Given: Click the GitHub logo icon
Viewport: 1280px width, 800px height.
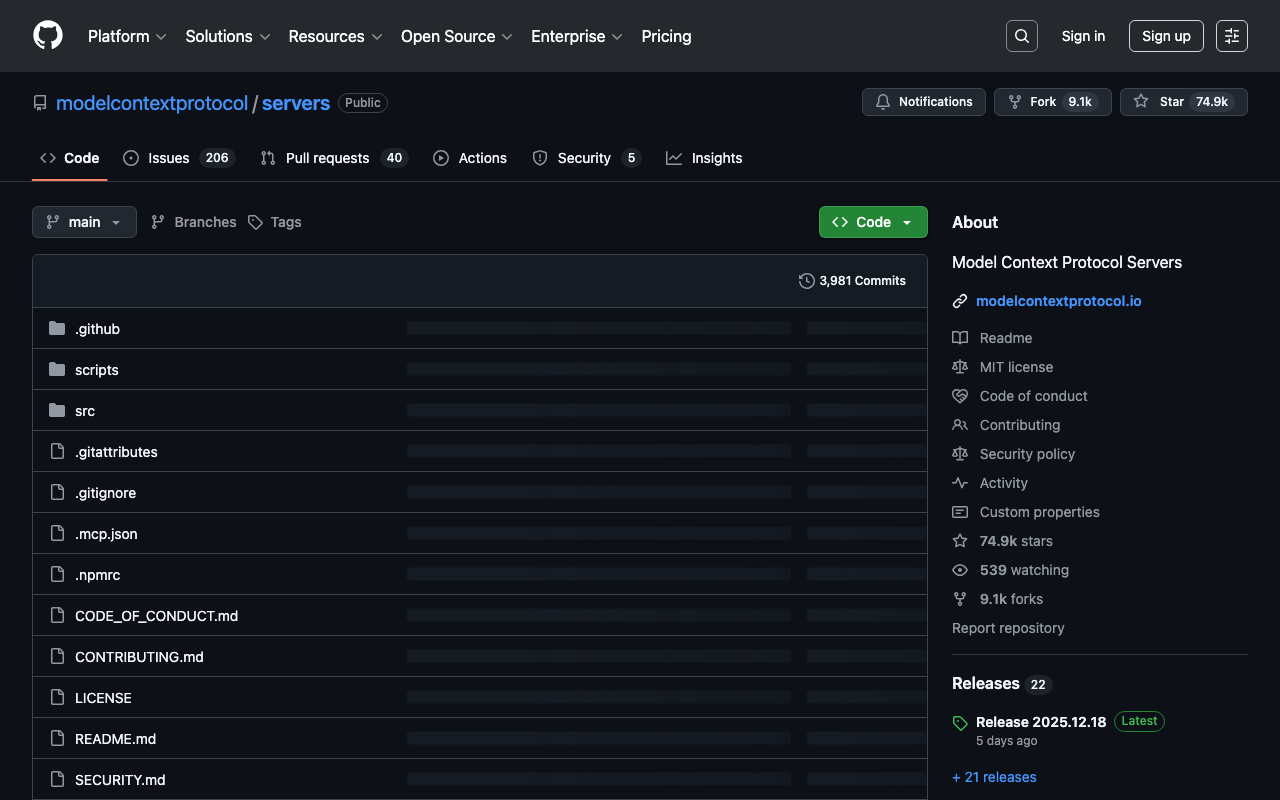Looking at the screenshot, I should pyautogui.click(x=48, y=36).
